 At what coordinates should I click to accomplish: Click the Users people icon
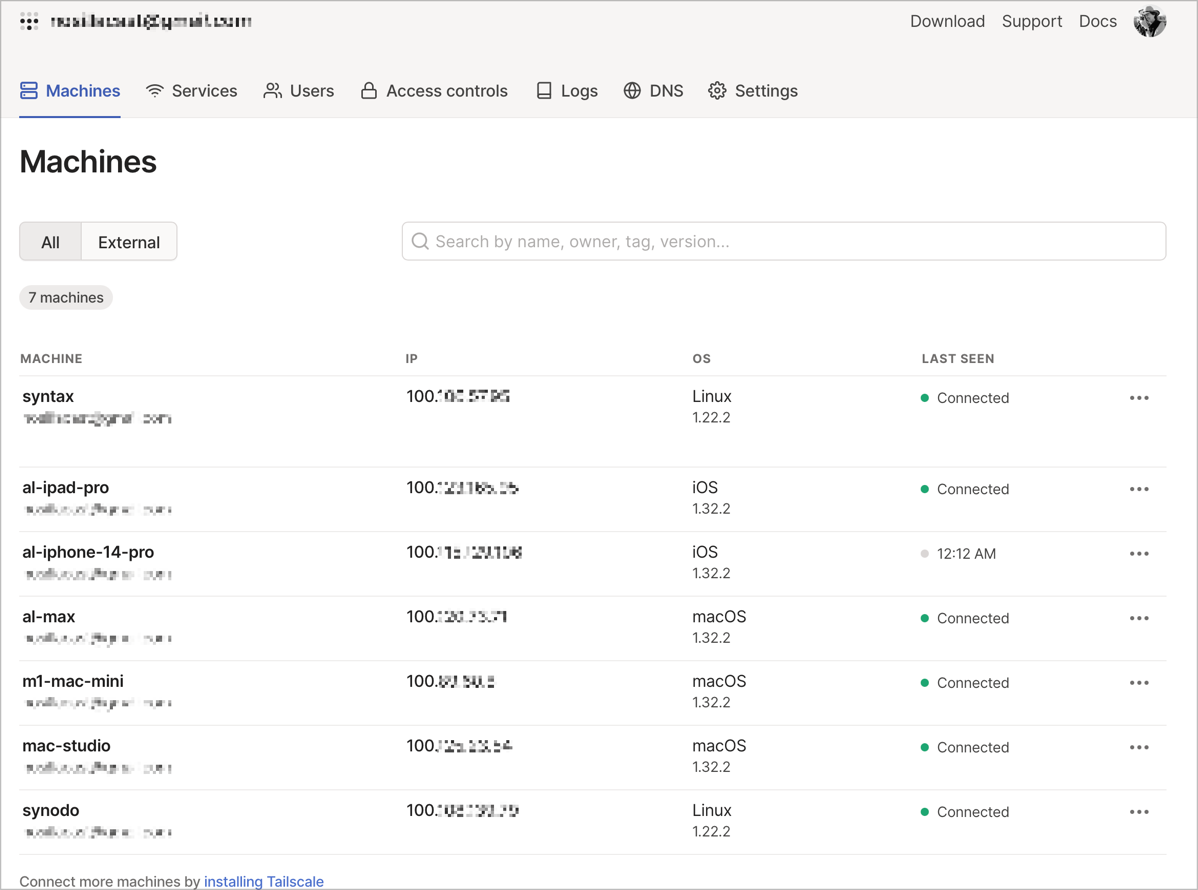272,91
